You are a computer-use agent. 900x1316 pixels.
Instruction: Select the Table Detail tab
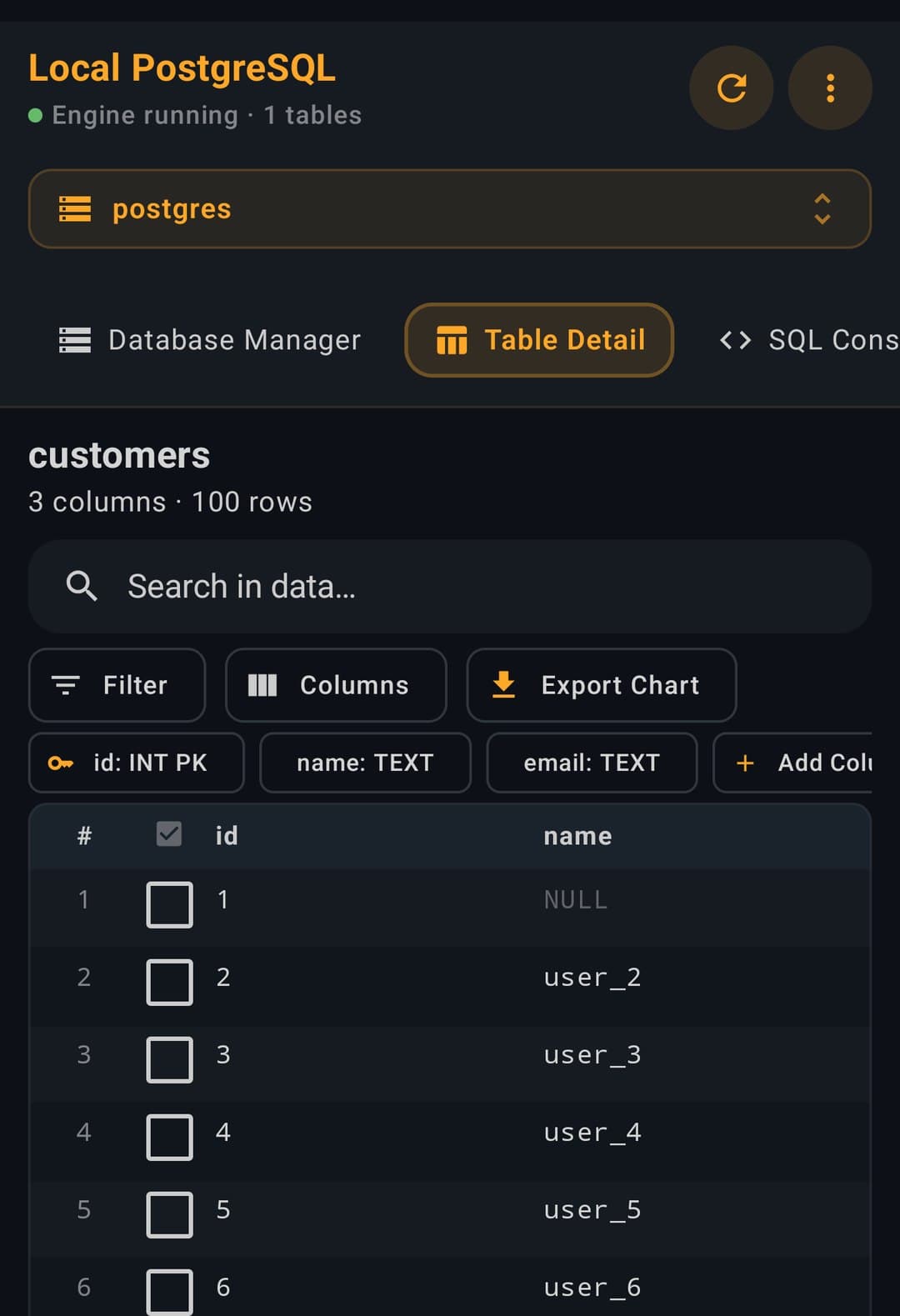click(539, 339)
